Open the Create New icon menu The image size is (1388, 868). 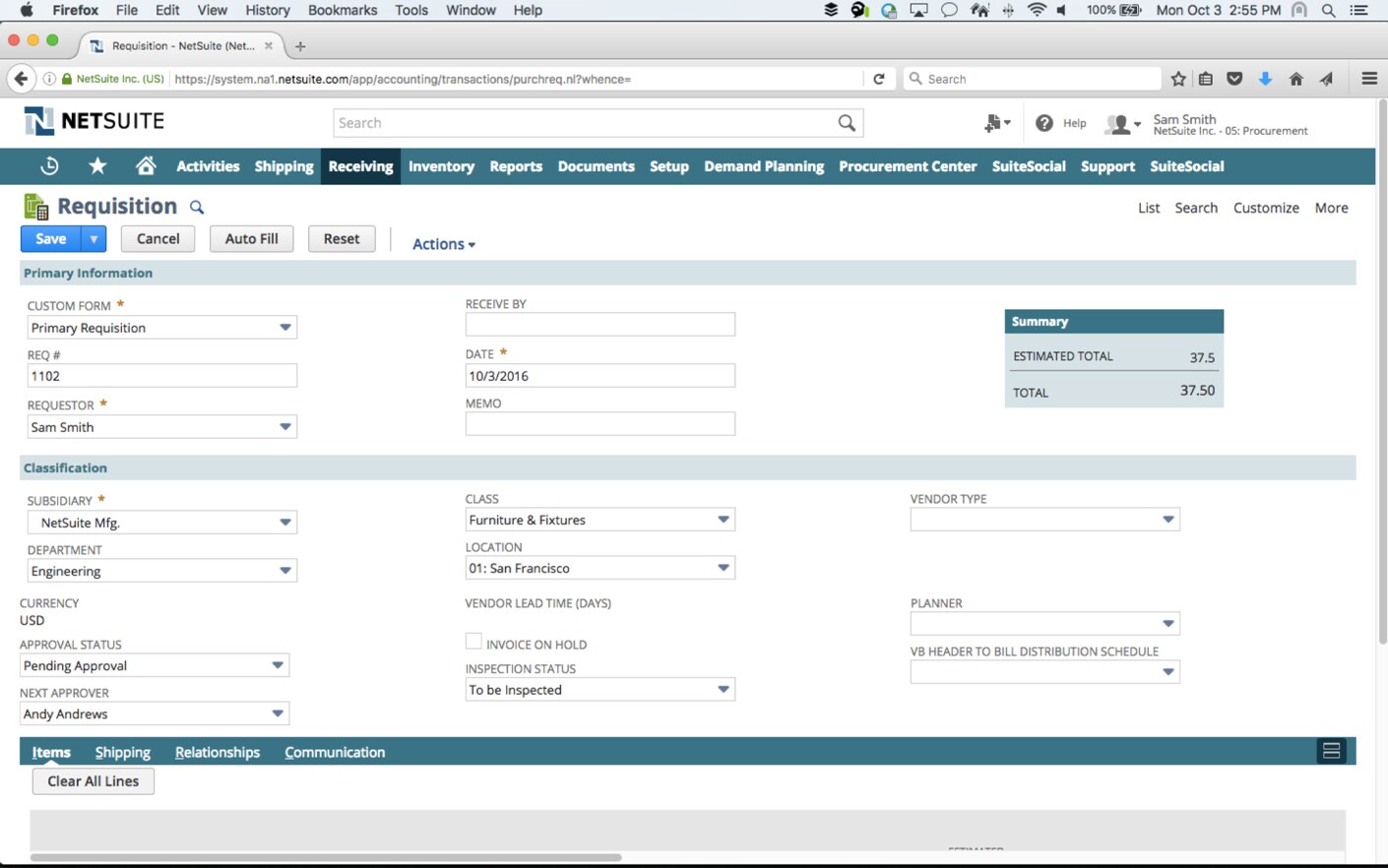pos(996,123)
